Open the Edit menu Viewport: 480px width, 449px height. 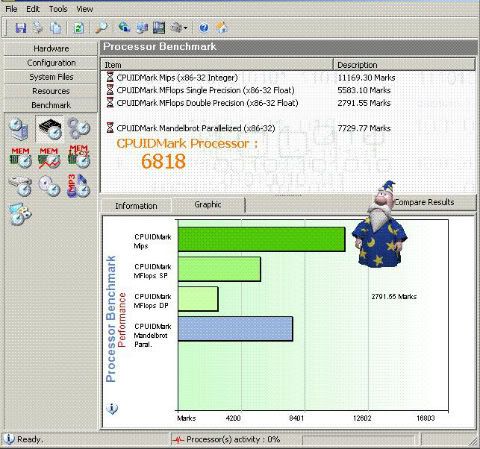click(33, 9)
